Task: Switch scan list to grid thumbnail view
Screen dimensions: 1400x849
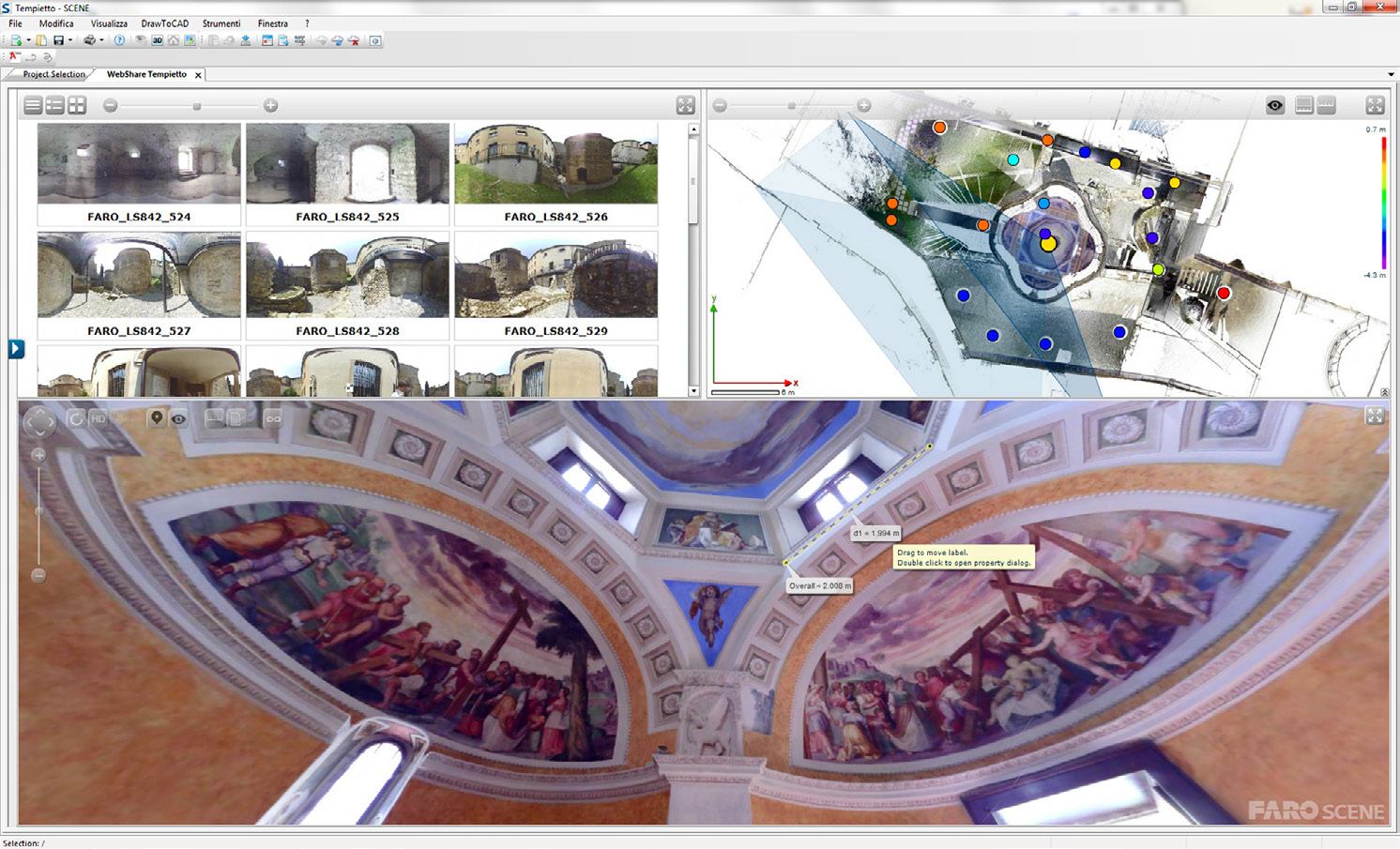Action: click(77, 105)
